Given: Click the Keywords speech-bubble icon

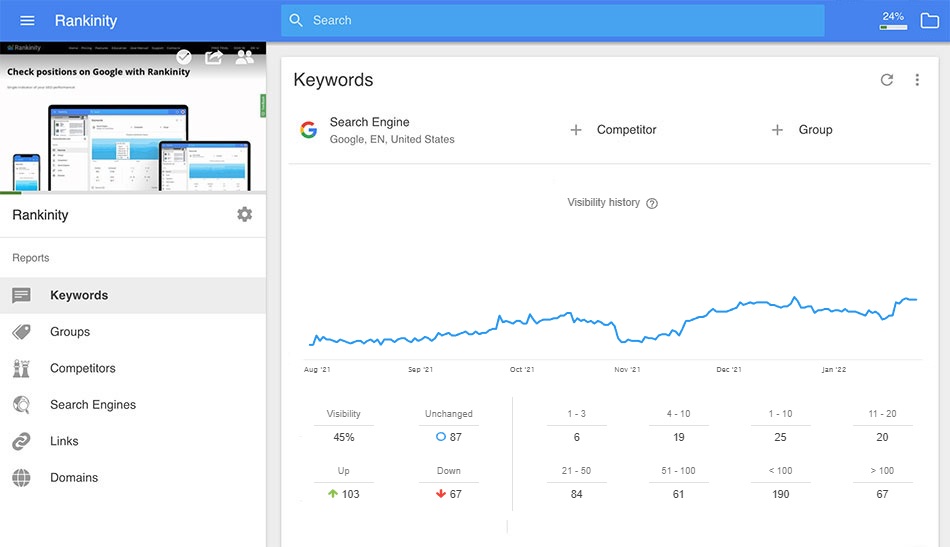Looking at the screenshot, I should [21, 296].
